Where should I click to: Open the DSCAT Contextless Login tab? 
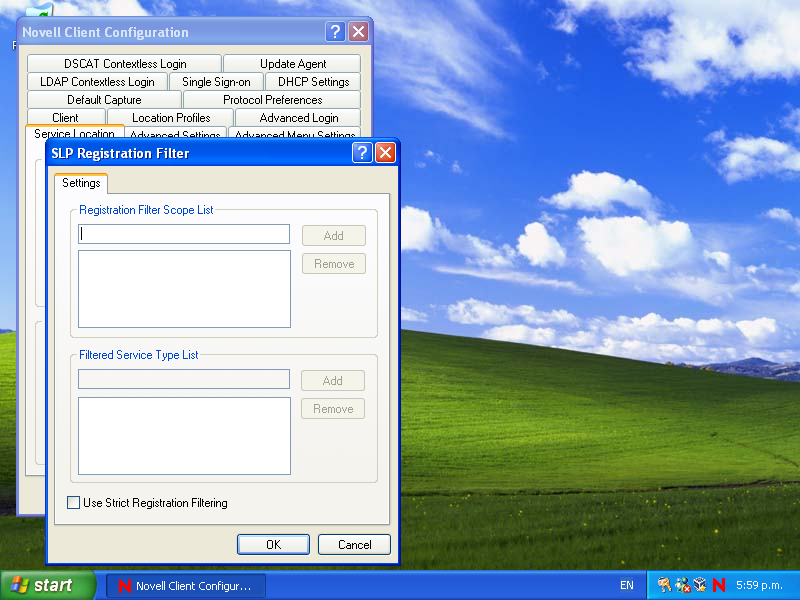click(125, 64)
